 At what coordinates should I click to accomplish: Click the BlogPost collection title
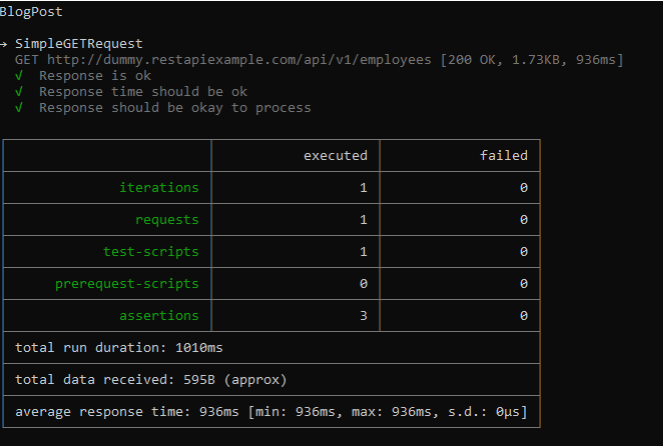point(29,12)
